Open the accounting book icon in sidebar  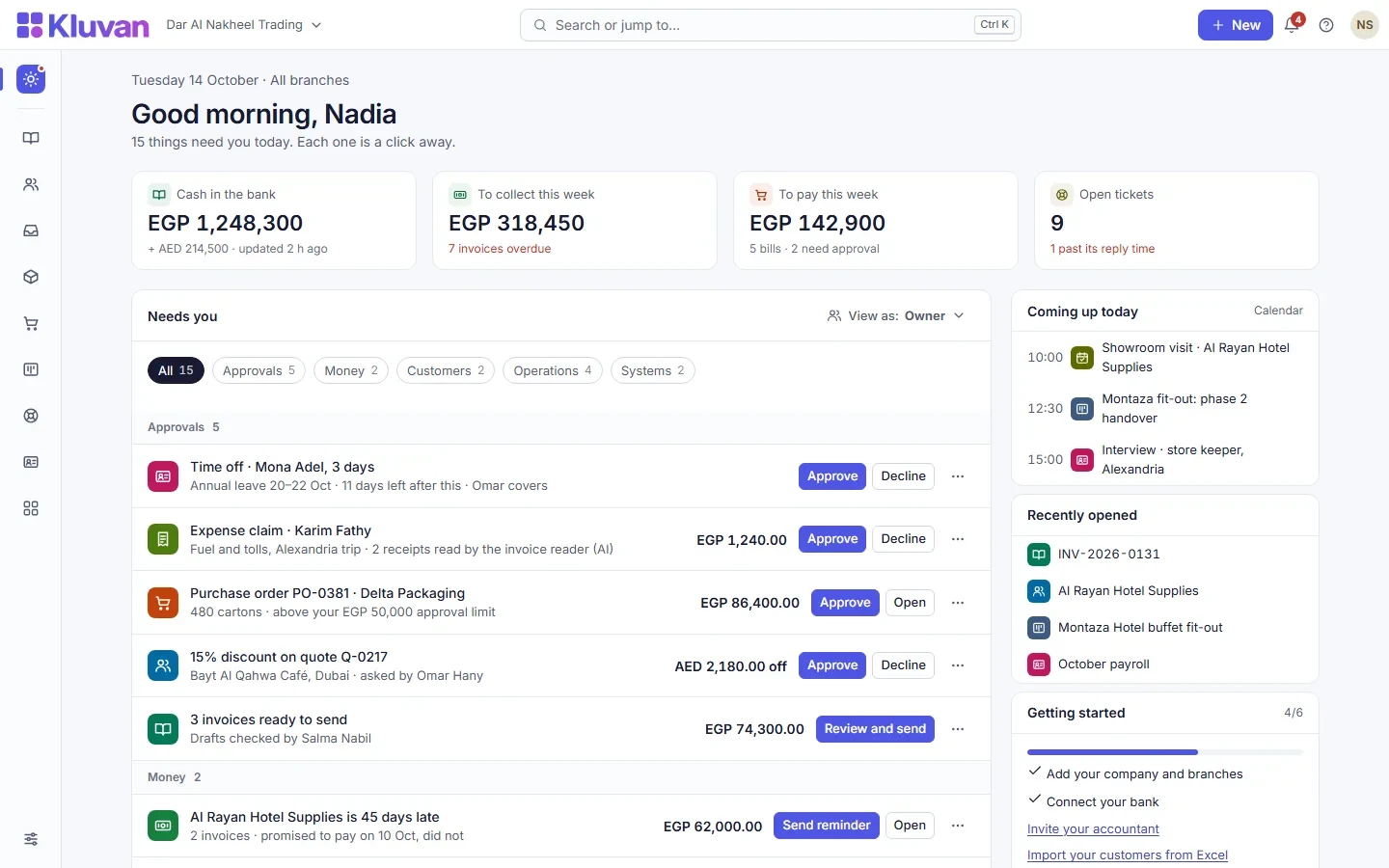tap(31, 138)
